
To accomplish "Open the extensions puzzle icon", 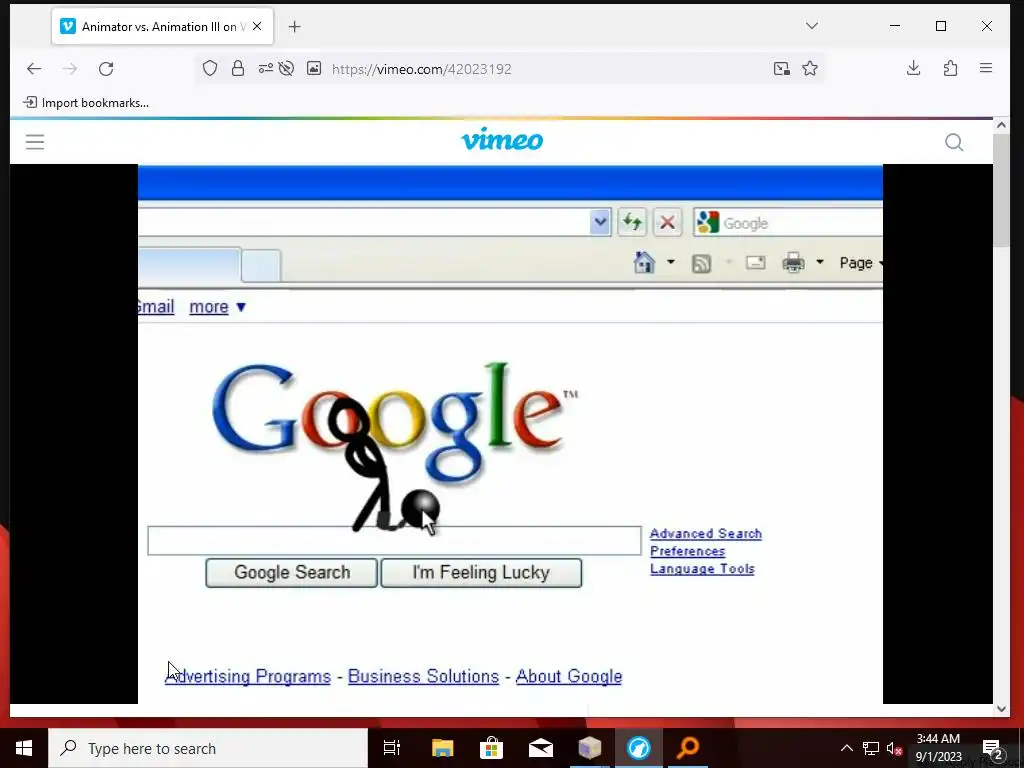I will [950, 68].
